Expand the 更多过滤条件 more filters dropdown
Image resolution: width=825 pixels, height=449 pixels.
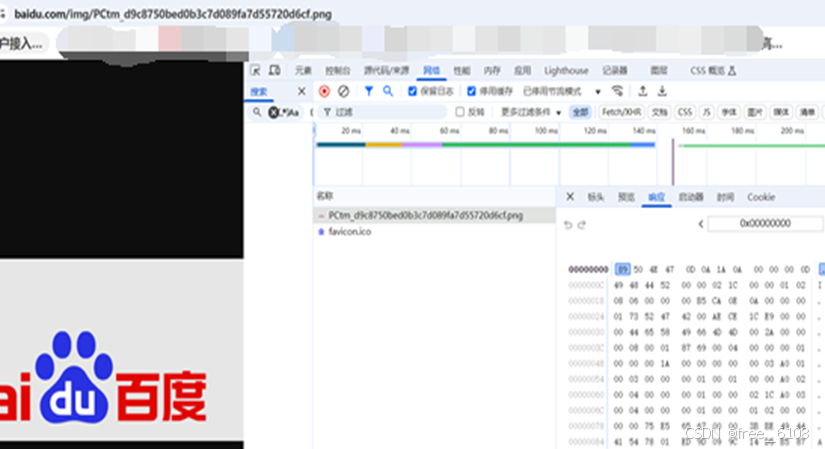(531, 112)
